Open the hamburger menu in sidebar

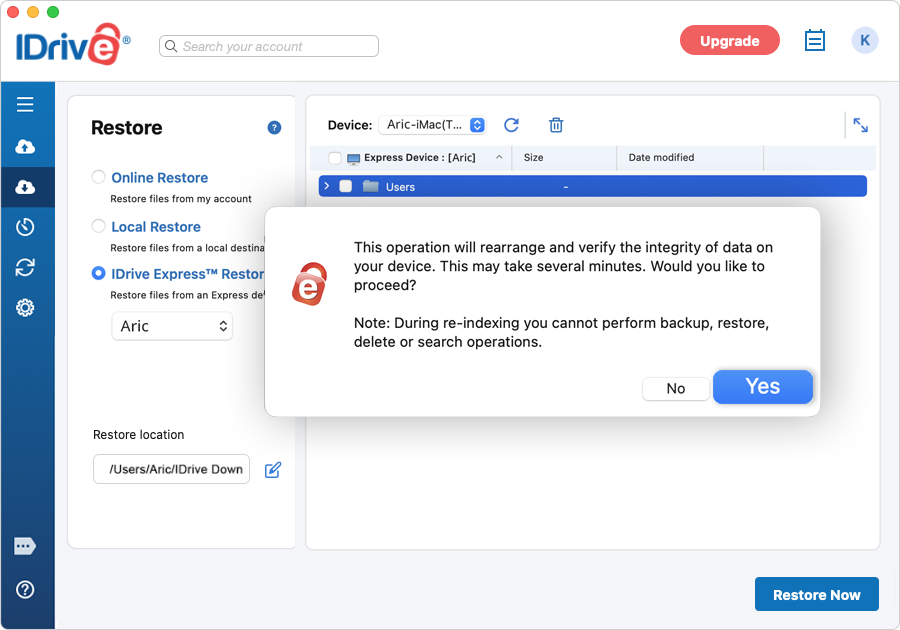[25, 104]
